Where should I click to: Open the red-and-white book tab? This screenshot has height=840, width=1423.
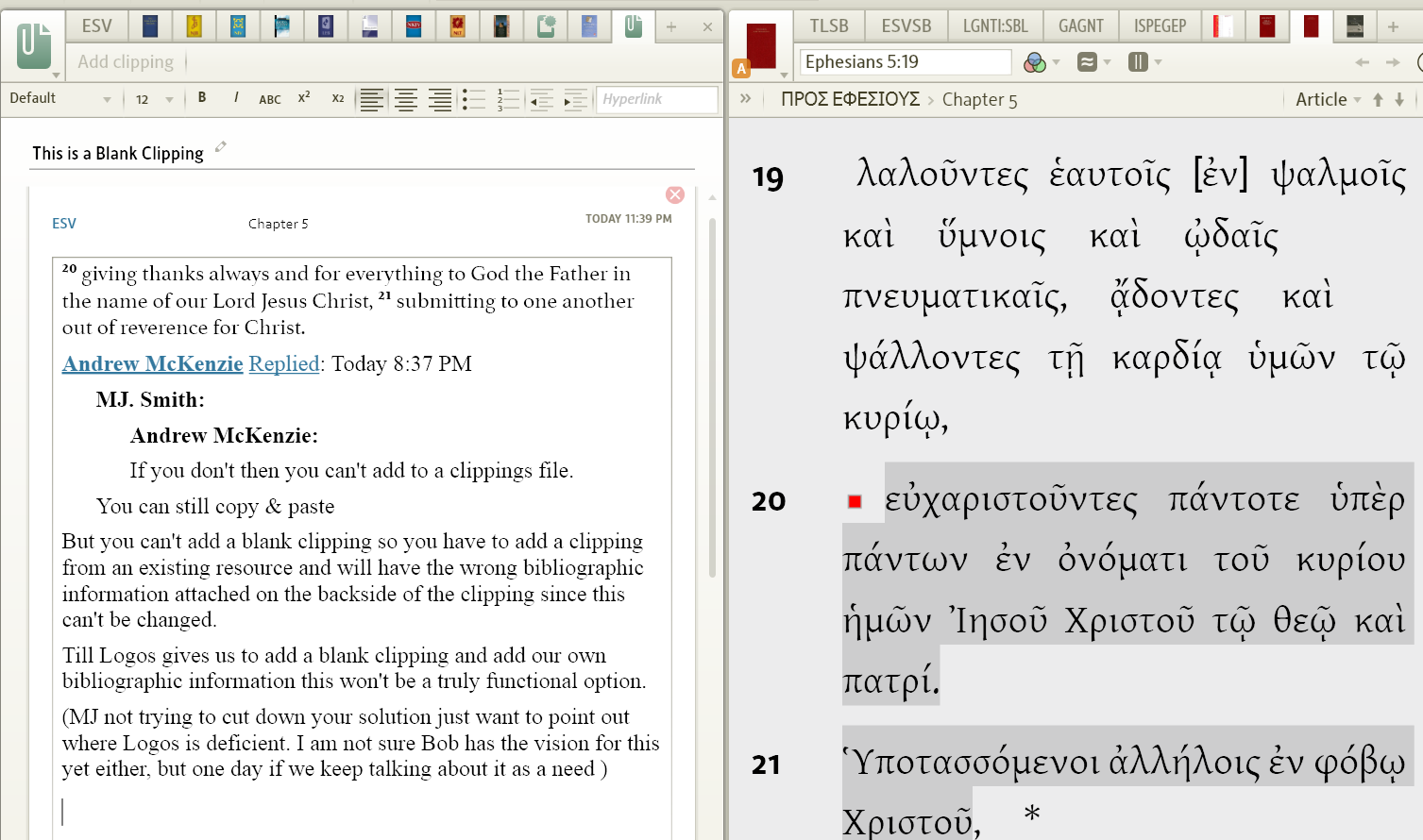1223,26
